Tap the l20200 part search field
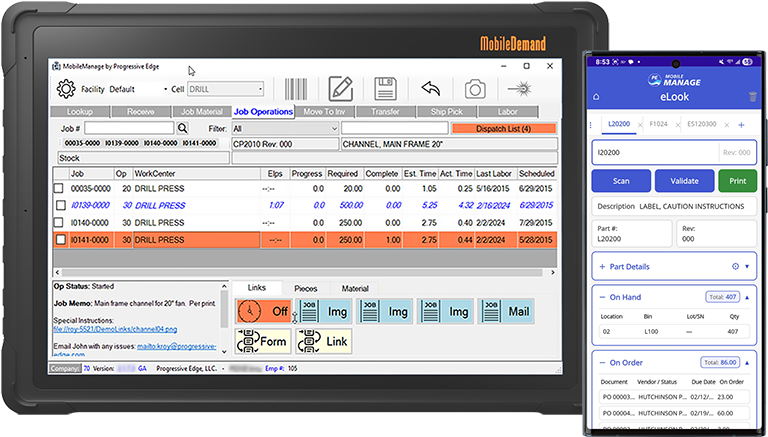 pos(656,153)
